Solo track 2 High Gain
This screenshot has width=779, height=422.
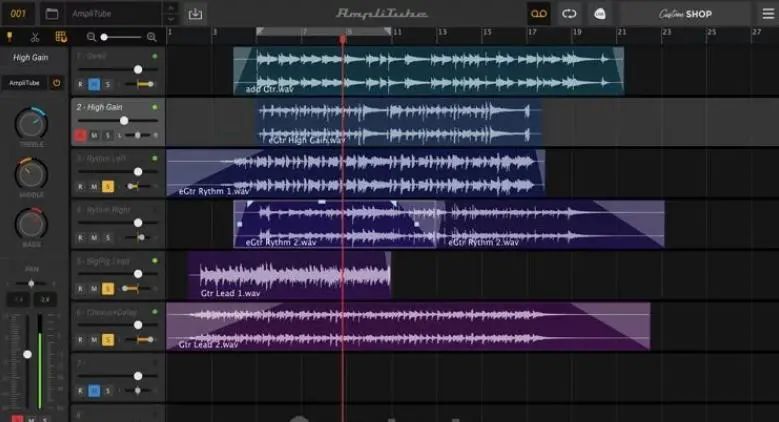pos(107,135)
